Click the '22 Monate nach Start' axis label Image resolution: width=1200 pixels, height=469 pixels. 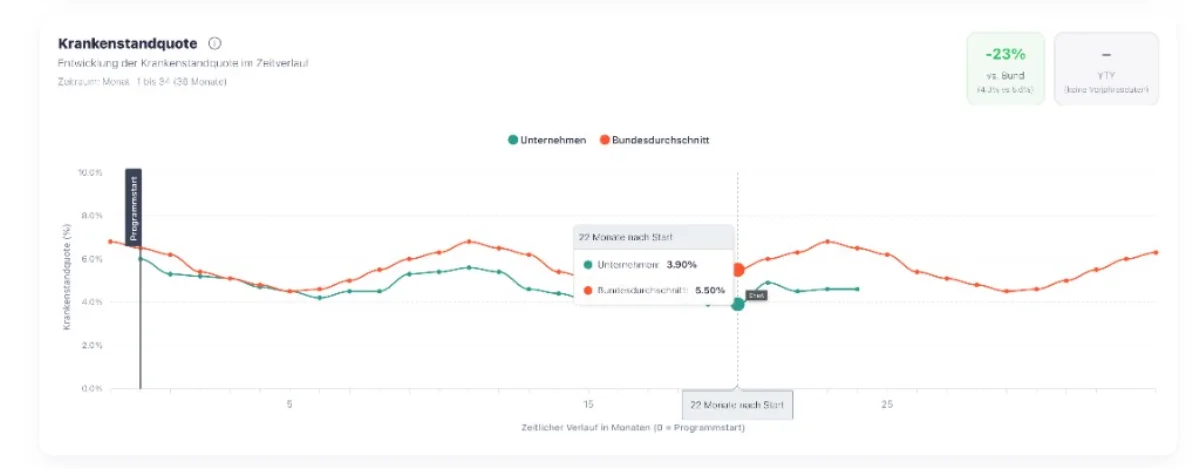(x=737, y=405)
